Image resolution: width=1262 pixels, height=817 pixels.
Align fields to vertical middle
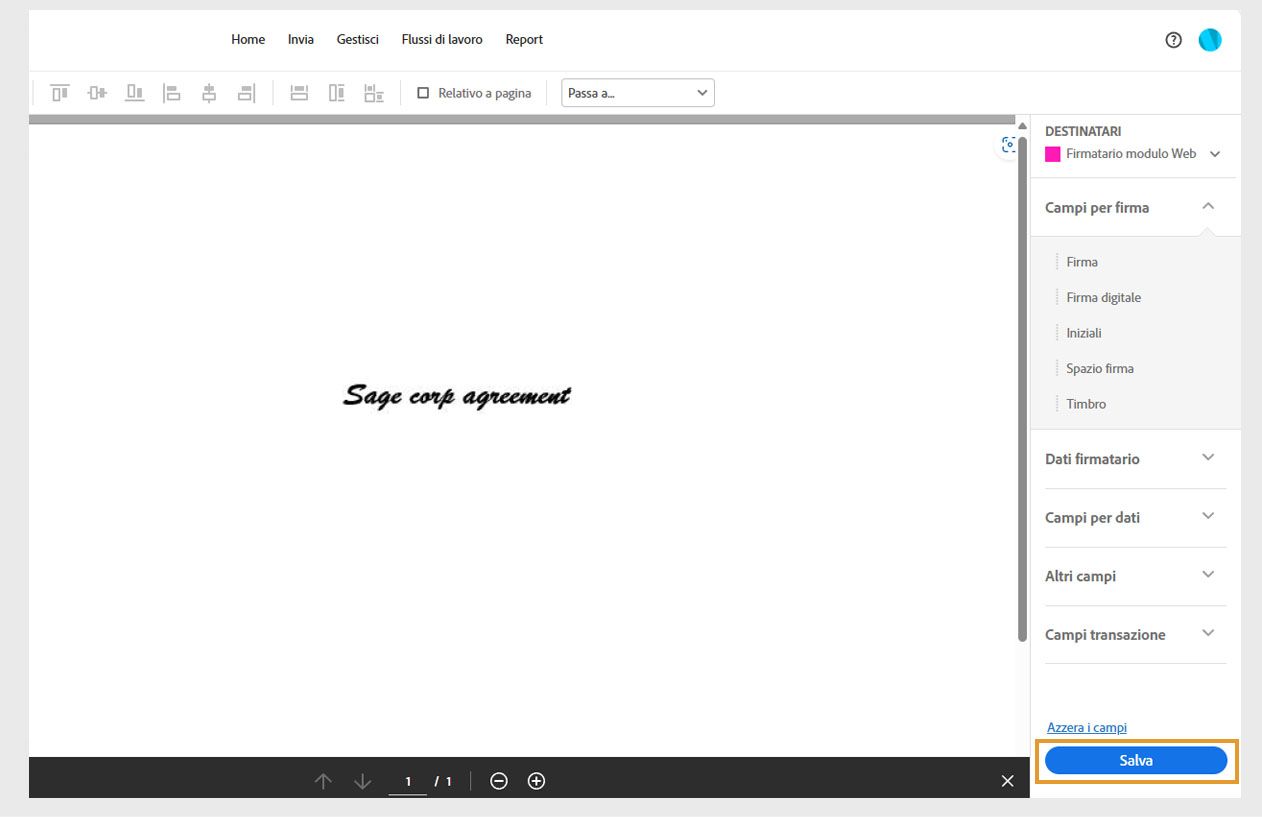[x=97, y=93]
